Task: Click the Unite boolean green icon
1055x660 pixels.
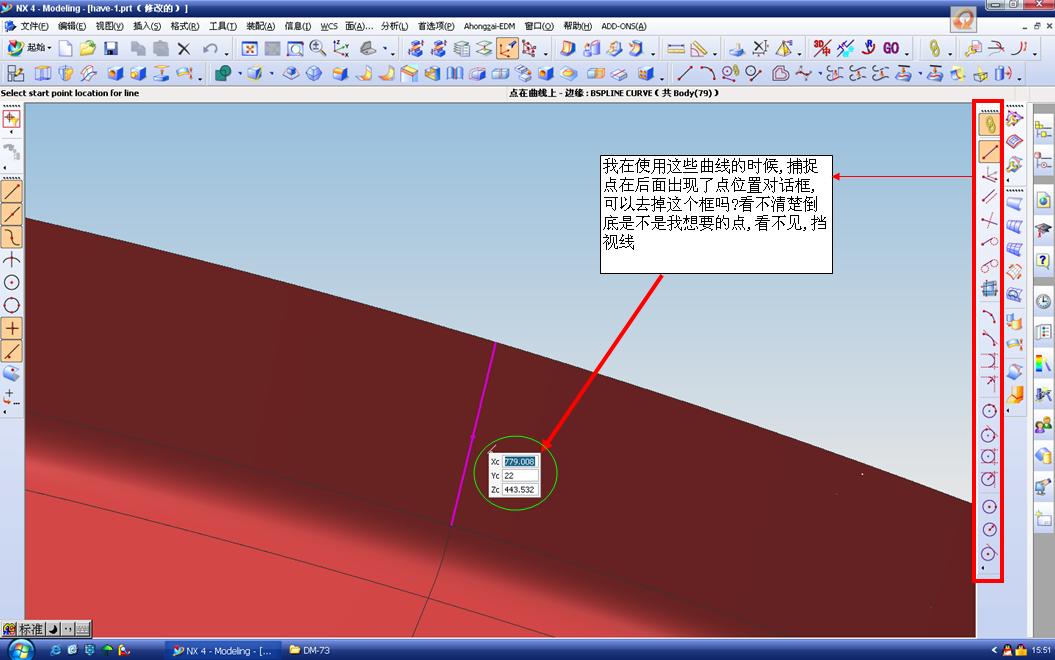Action: tap(223, 73)
